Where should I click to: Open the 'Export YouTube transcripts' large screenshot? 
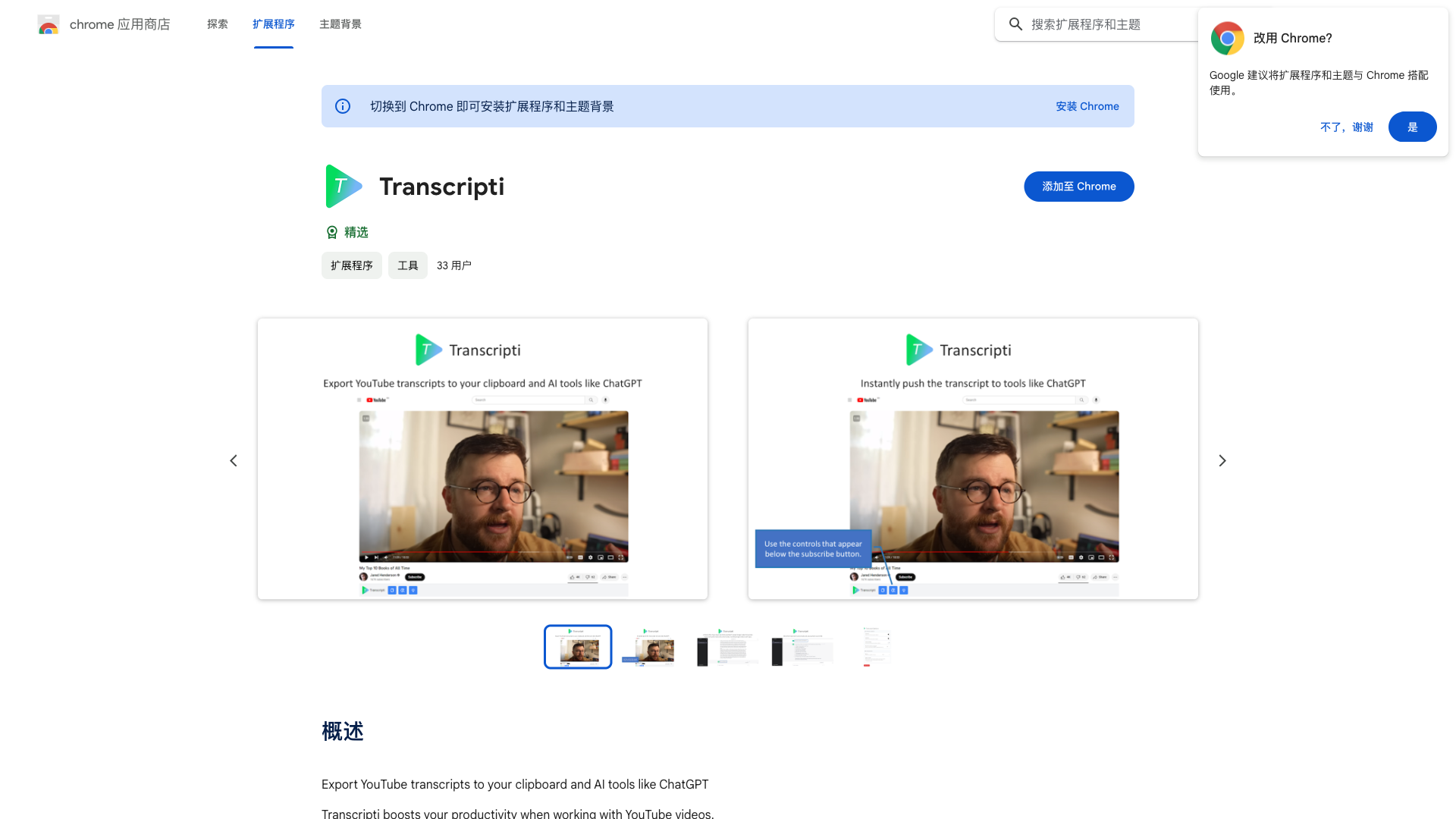coord(482,459)
